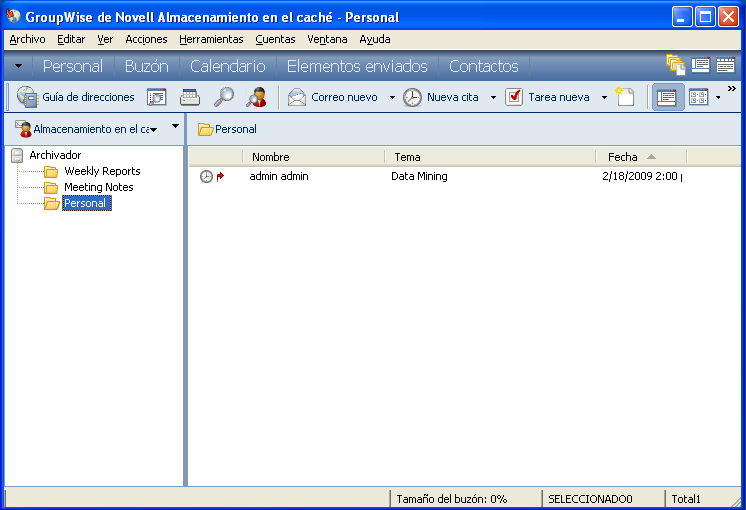Select the admin admin sender name
Screen dimensions: 746x510
(279, 176)
